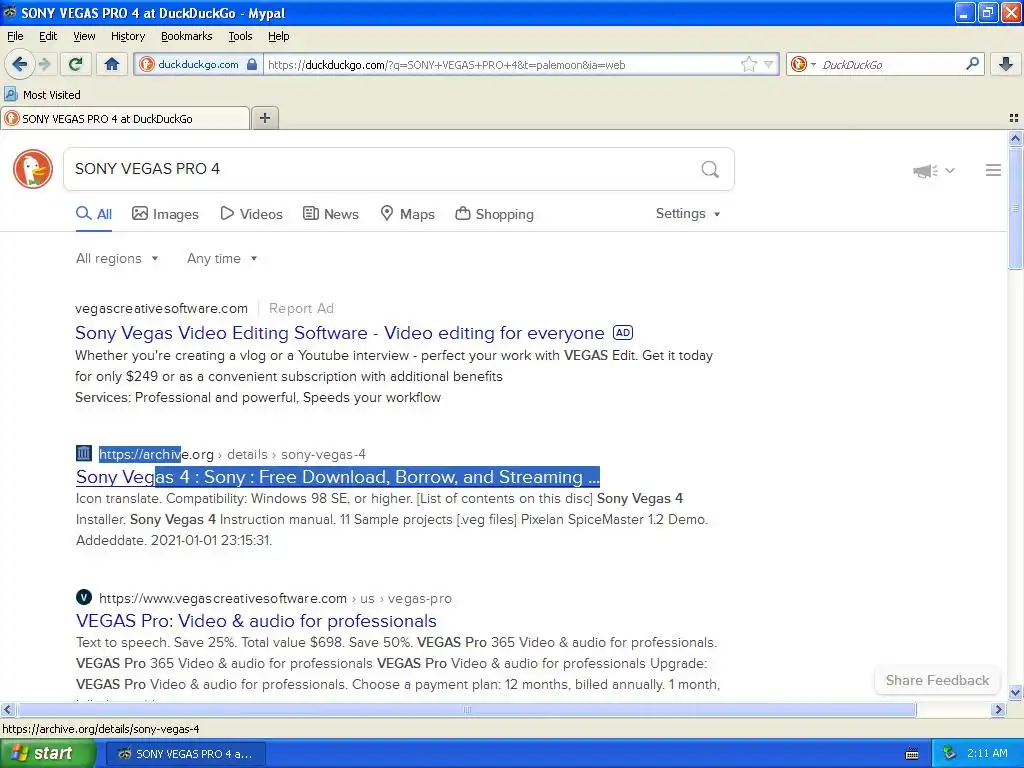Click the Forward arrow button

(x=44, y=64)
